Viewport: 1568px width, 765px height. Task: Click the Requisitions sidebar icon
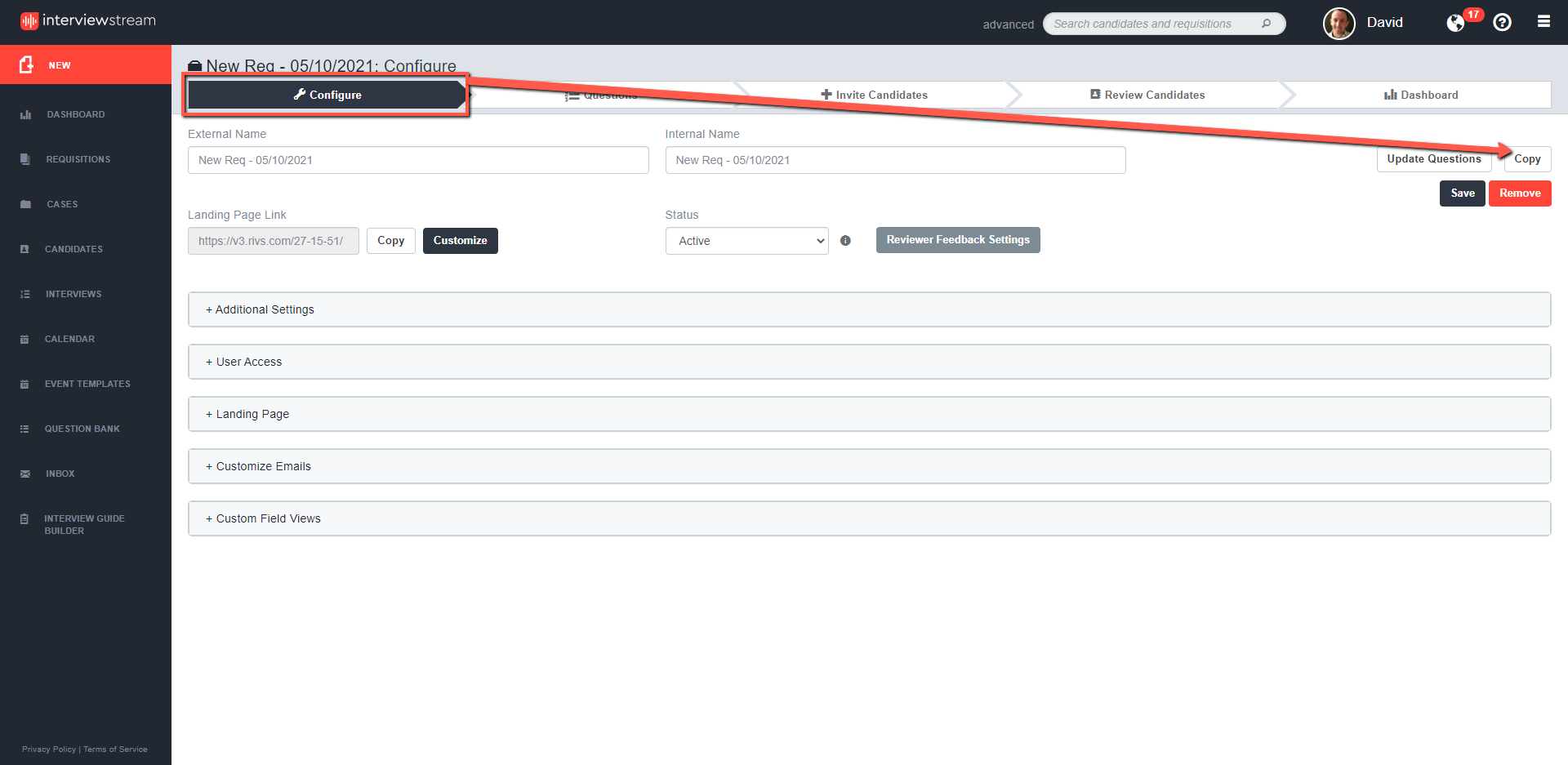pos(25,159)
